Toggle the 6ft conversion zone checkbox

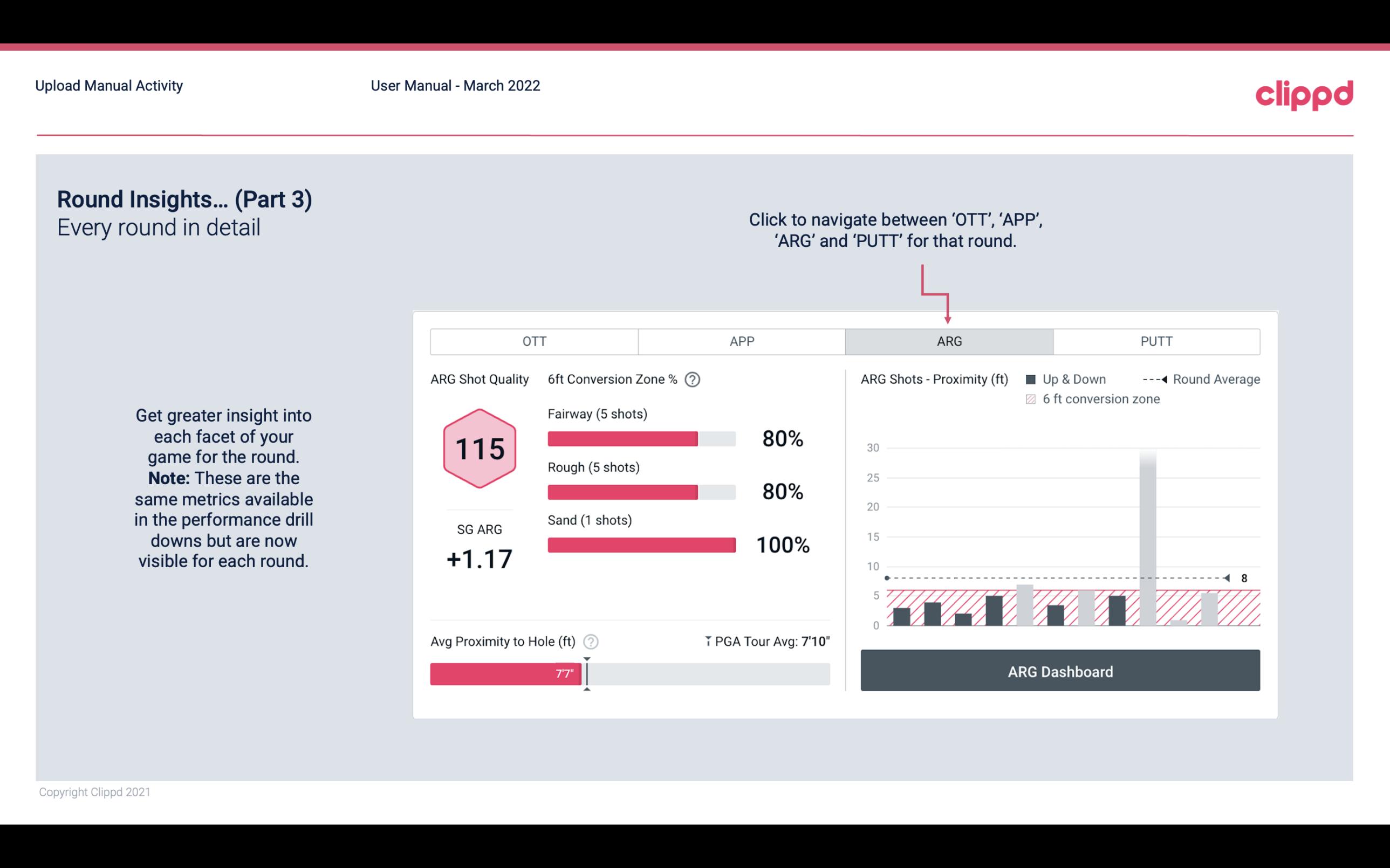[x=1033, y=398]
